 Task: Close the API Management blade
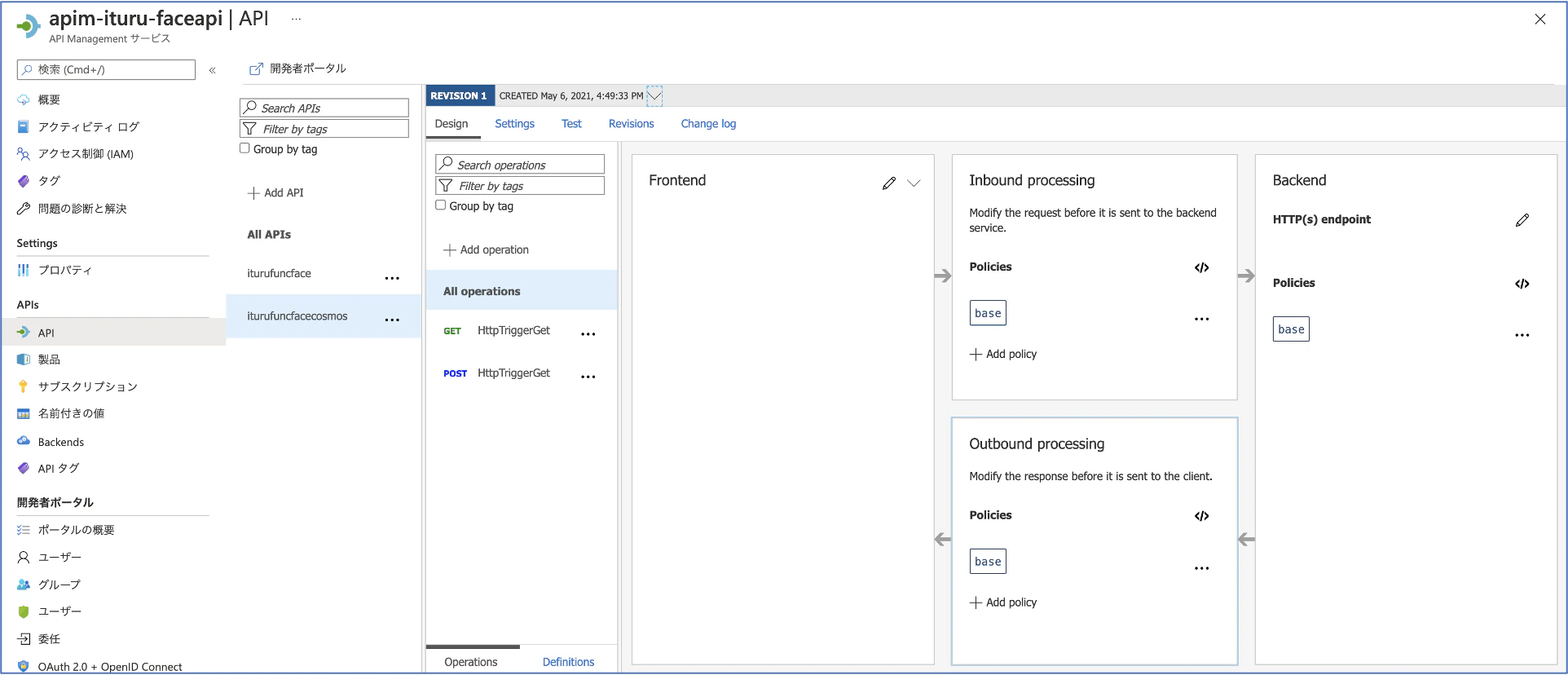tap(1540, 20)
